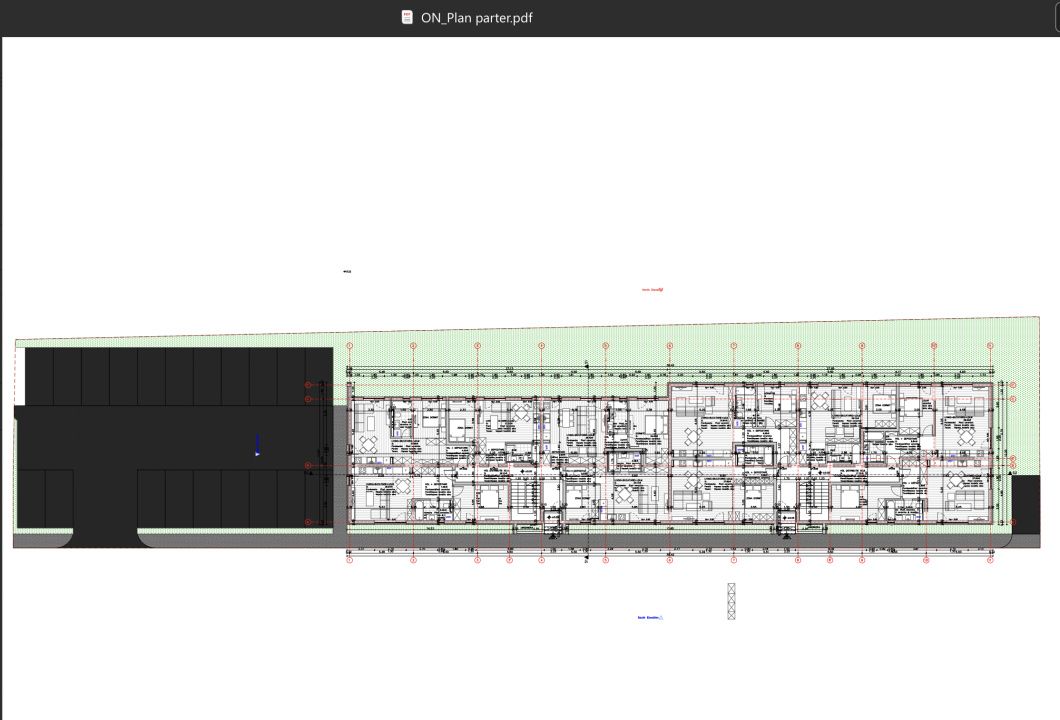Viewport: 1060px width, 720px height.
Task: Click the right entrance level marker triangle
Action: pyautogui.click(x=786, y=535)
